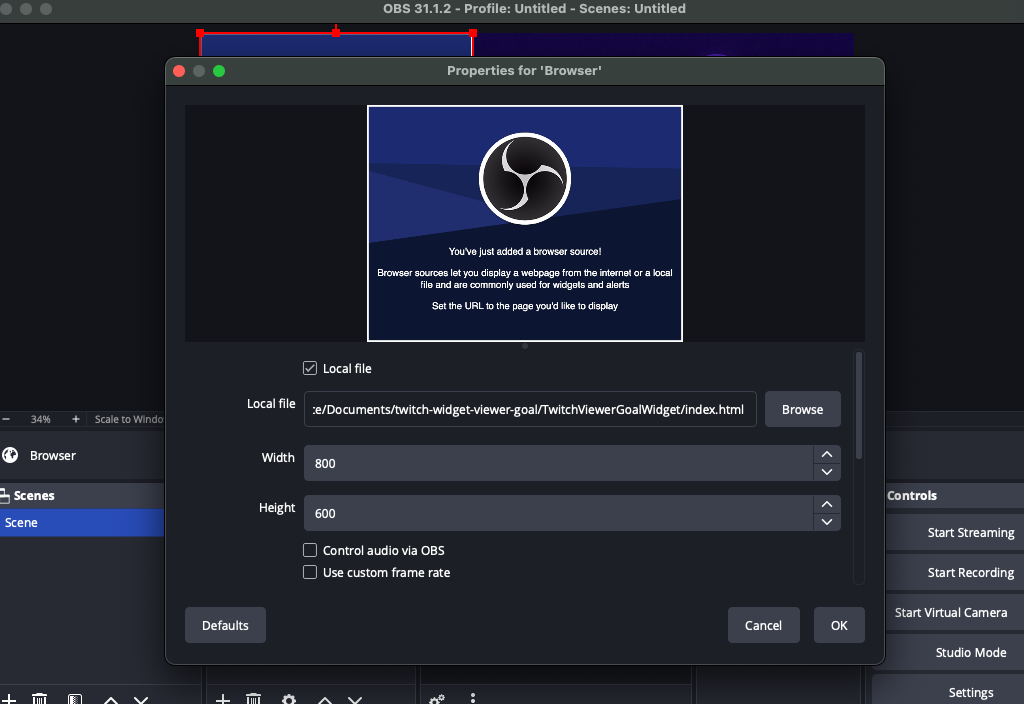This screenshot has width=1024, height=704.
Task: Enable Control audio via OBS
Action: coord(310,550)
